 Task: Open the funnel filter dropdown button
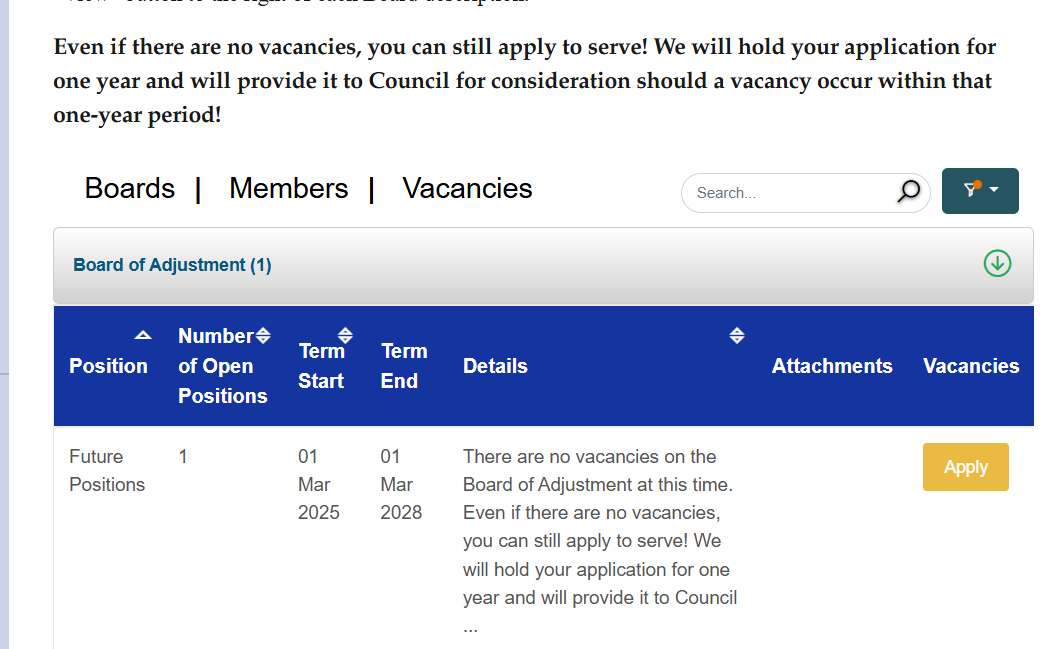pos(980,191)
